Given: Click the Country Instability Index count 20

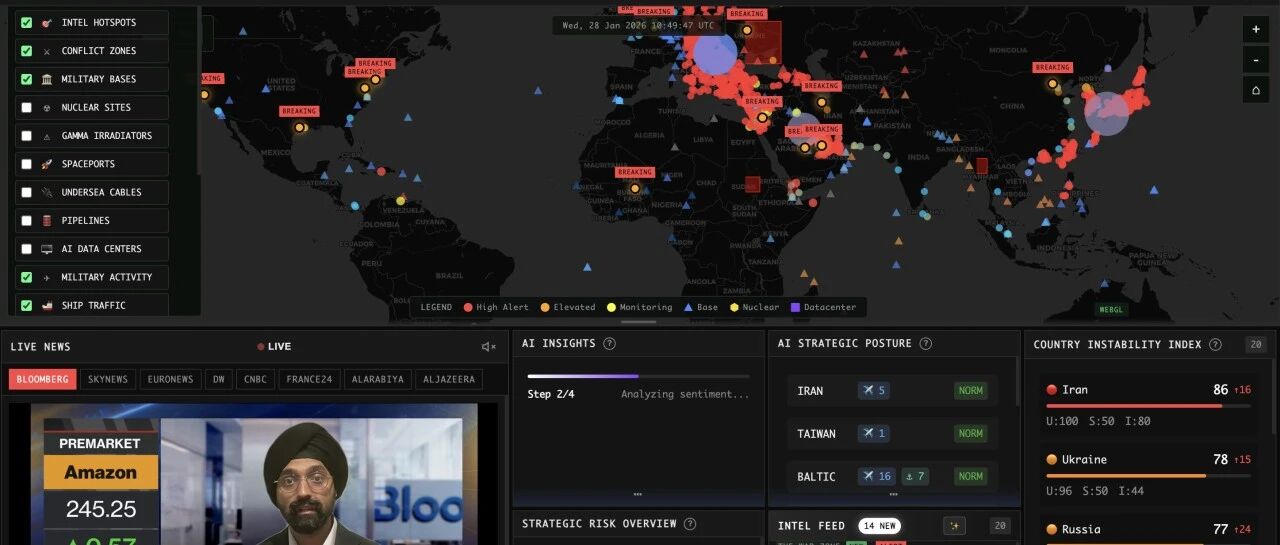Looking at the screenshot, I should coord(1256,345).
